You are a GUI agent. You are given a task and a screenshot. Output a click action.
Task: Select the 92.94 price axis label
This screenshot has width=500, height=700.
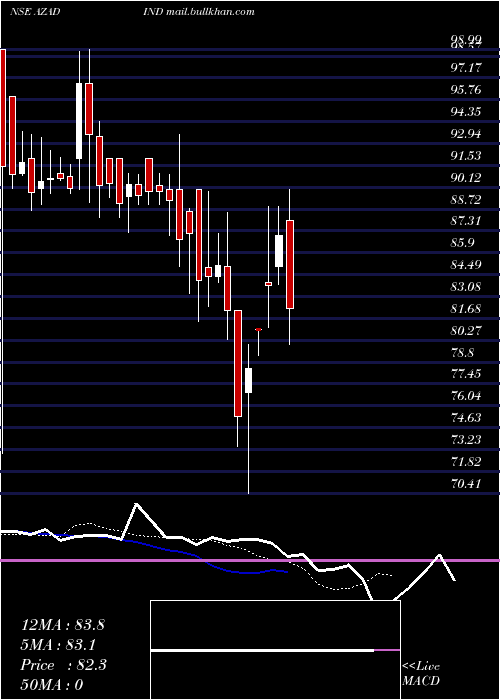(466, 133)
